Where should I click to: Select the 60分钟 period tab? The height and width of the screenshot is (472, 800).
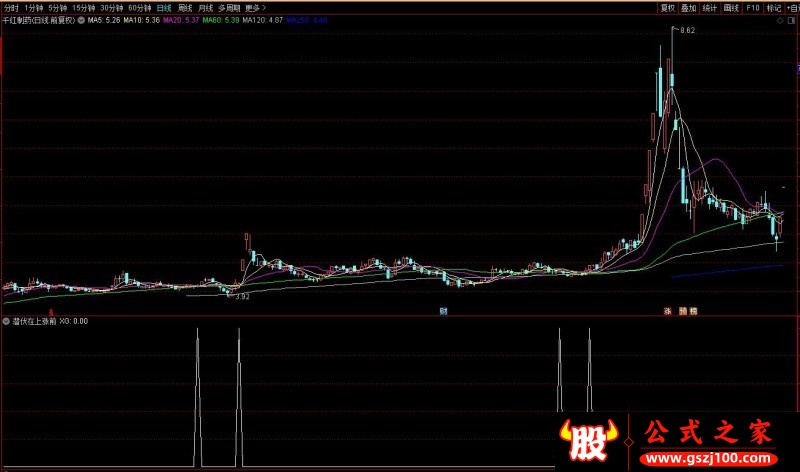140,8
